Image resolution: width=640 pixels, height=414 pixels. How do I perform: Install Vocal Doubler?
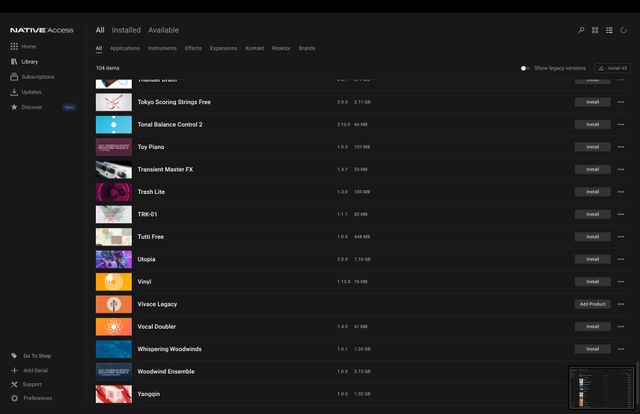tap(593, 327)
